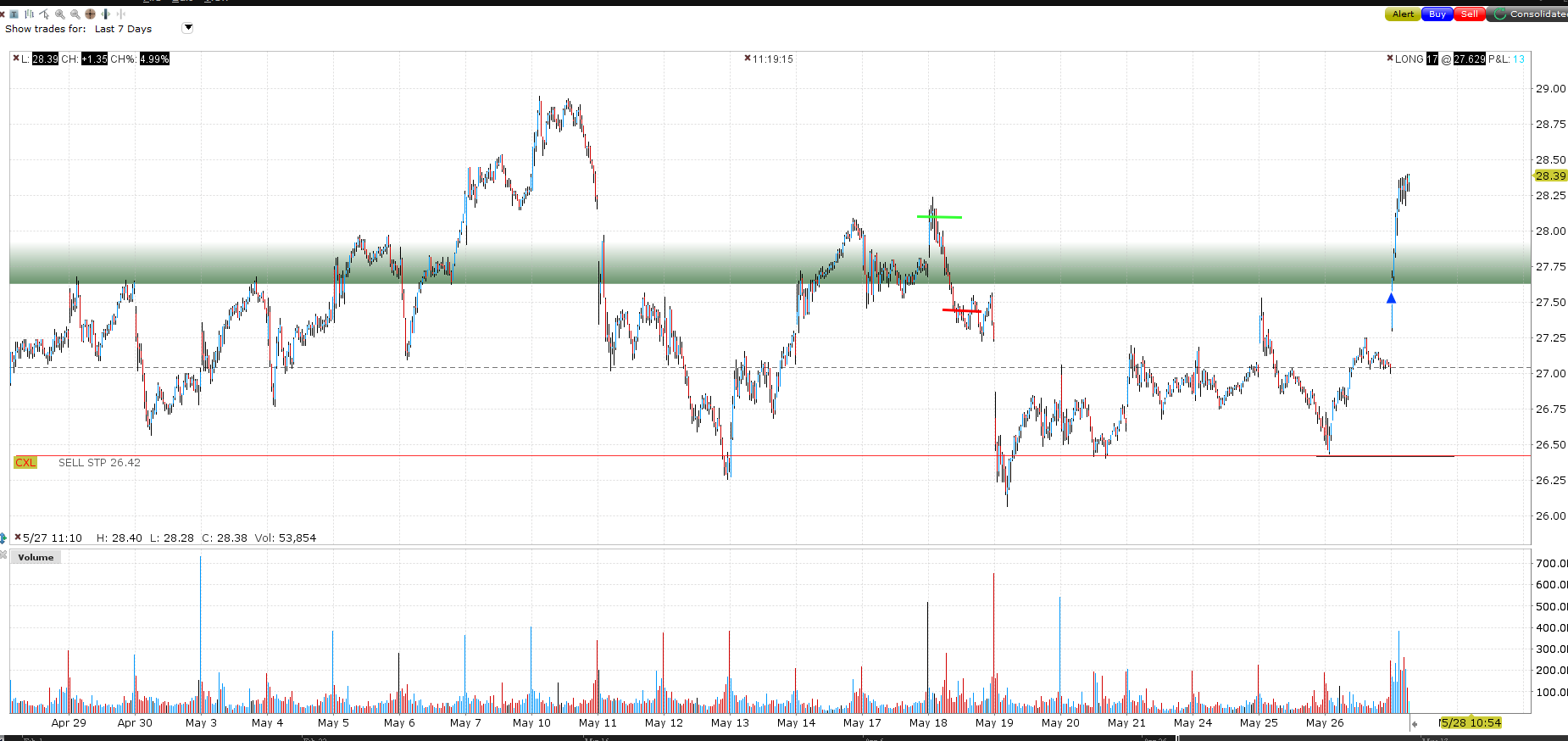The height and width of the screenshot is (741, 1568).
Task: Click the Vol: 53,854 readout
Action: point(286,538)
